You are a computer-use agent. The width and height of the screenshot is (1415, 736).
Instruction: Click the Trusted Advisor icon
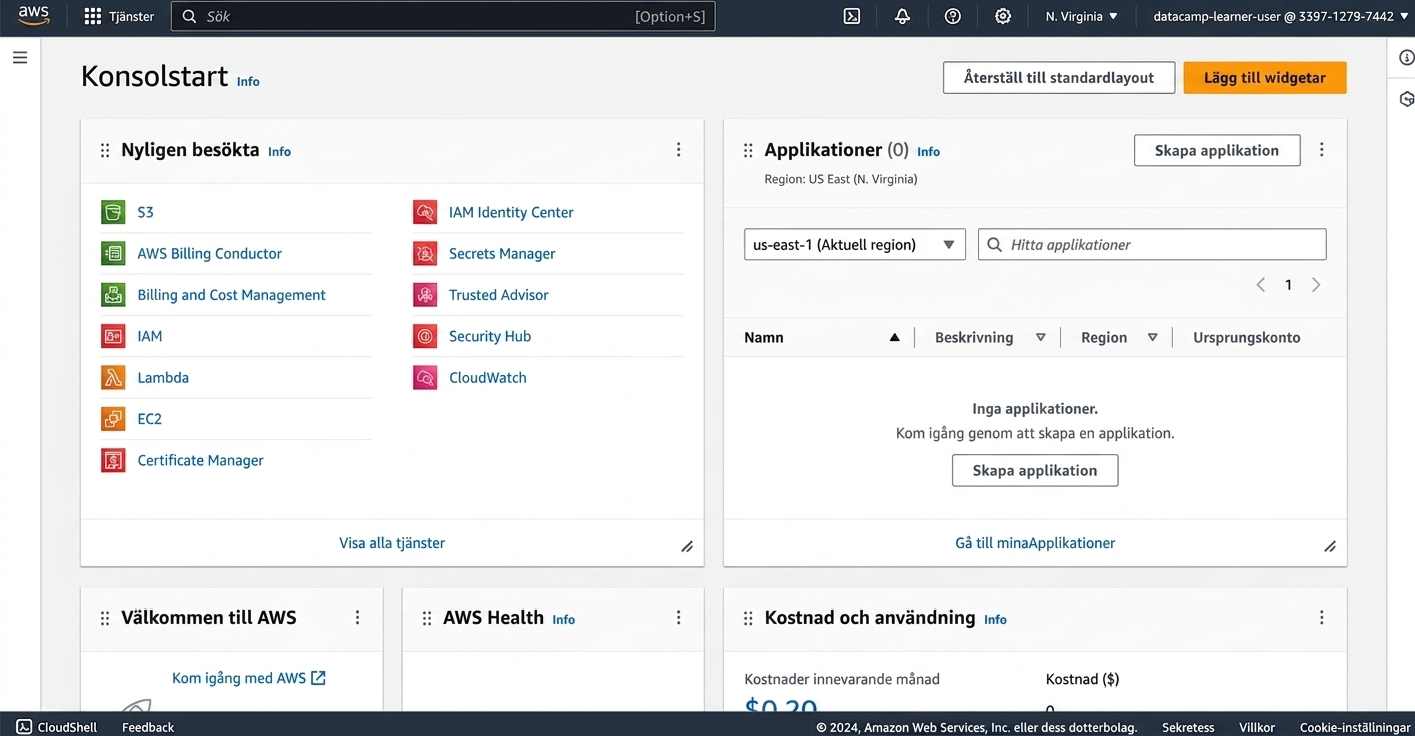click(x=425, y=295)
